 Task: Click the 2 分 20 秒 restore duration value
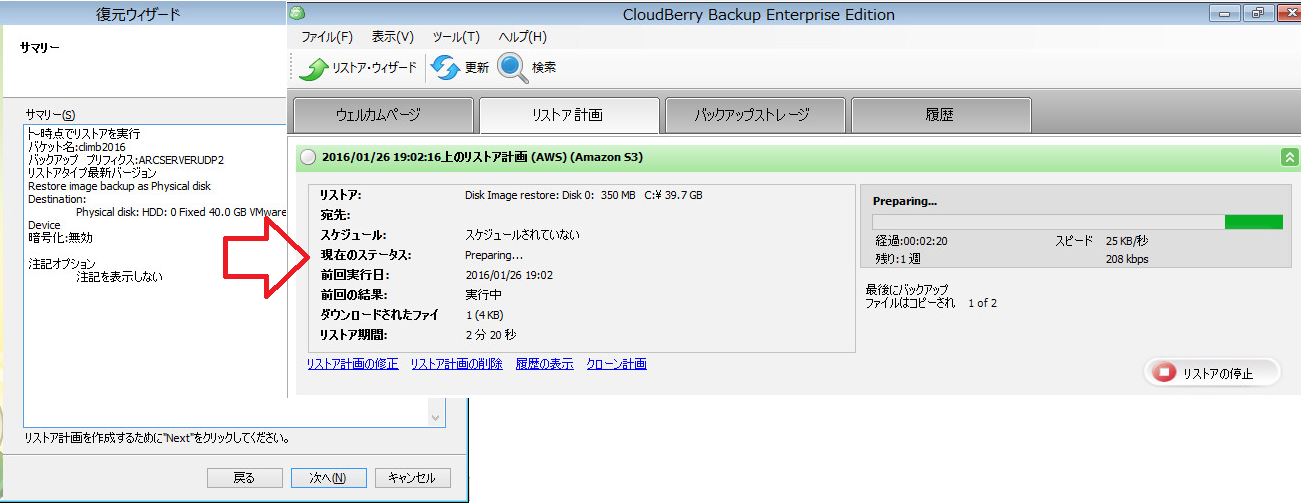pyautogui.click(x=491, y=335)
